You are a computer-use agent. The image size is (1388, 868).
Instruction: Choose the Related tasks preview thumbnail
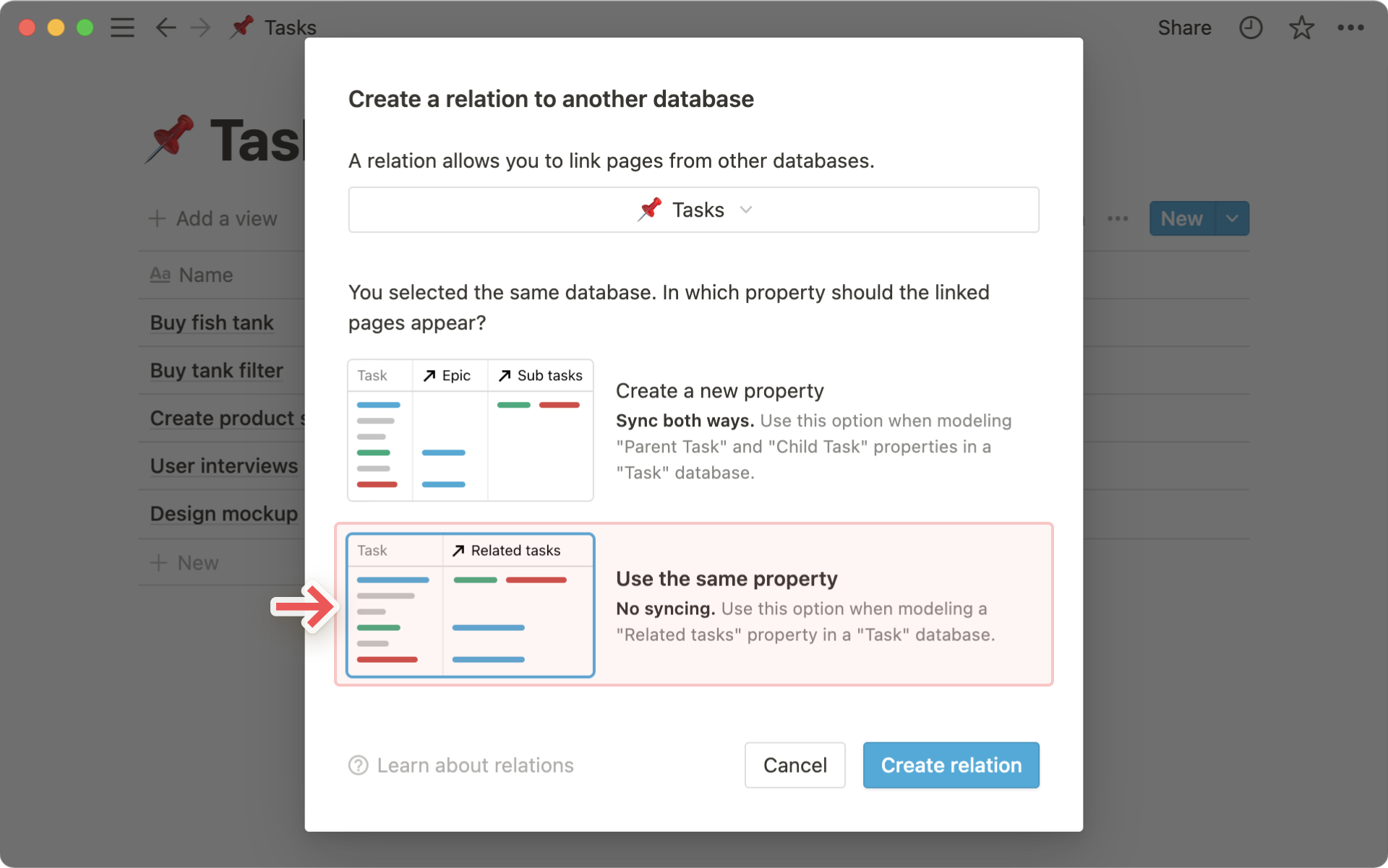[471, 606]
